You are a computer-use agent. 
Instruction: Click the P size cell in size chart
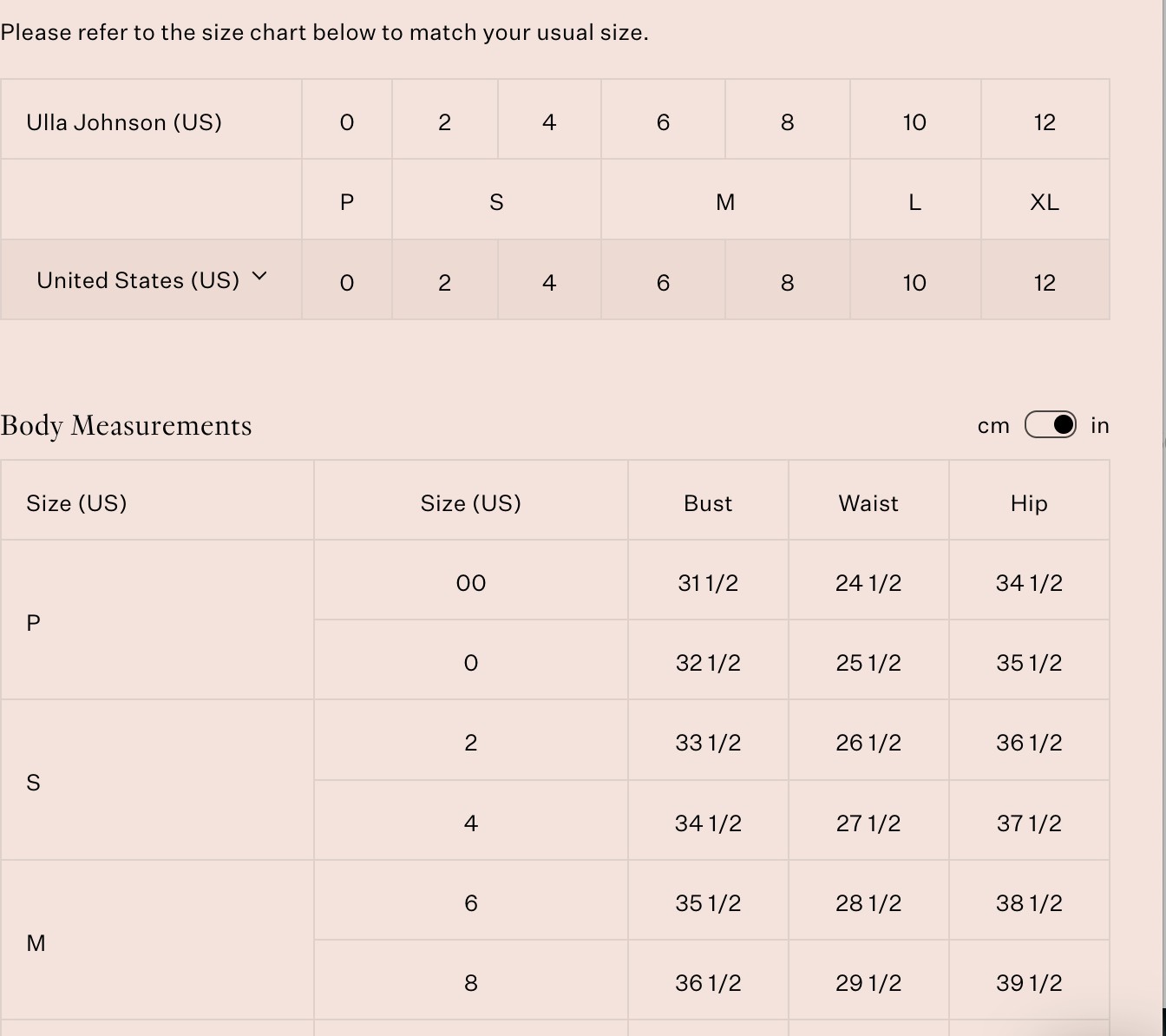coord(347,202)
